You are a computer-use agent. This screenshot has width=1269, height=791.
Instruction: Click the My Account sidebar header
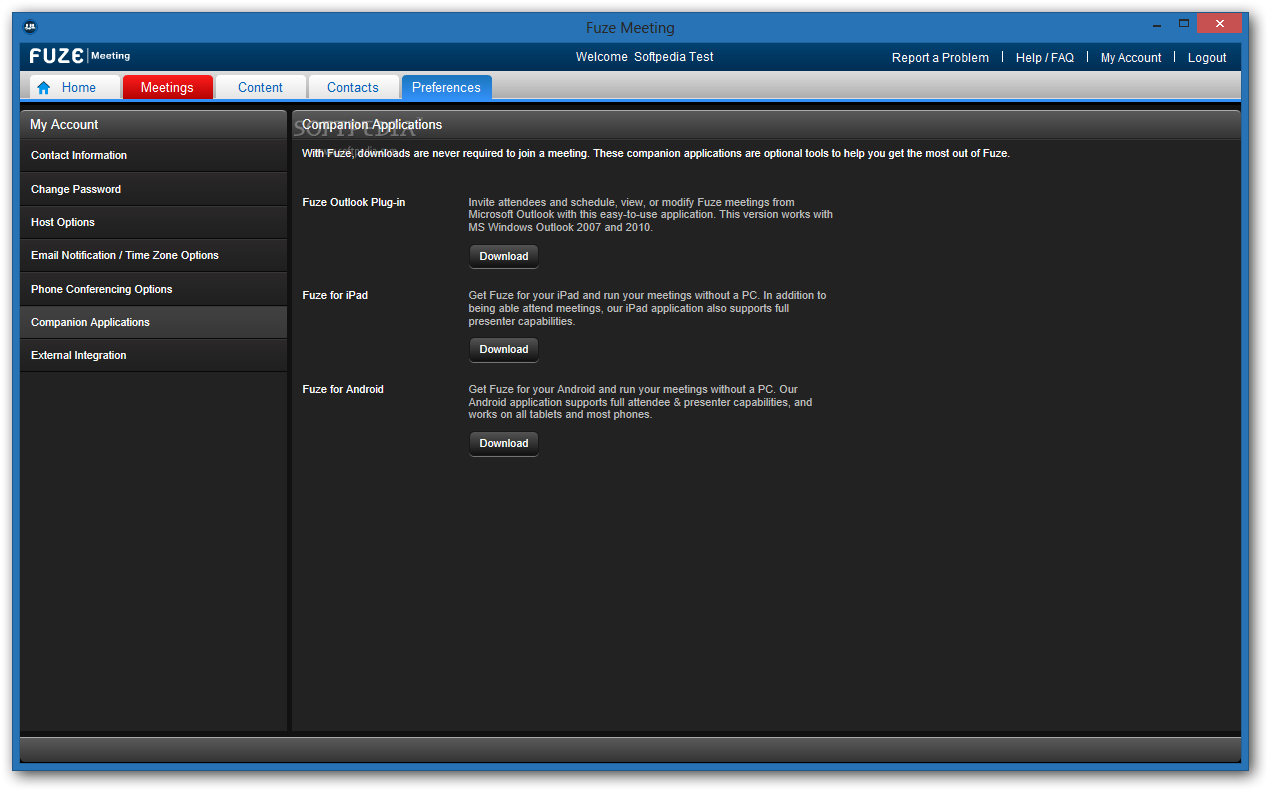[x=154, y=124]
